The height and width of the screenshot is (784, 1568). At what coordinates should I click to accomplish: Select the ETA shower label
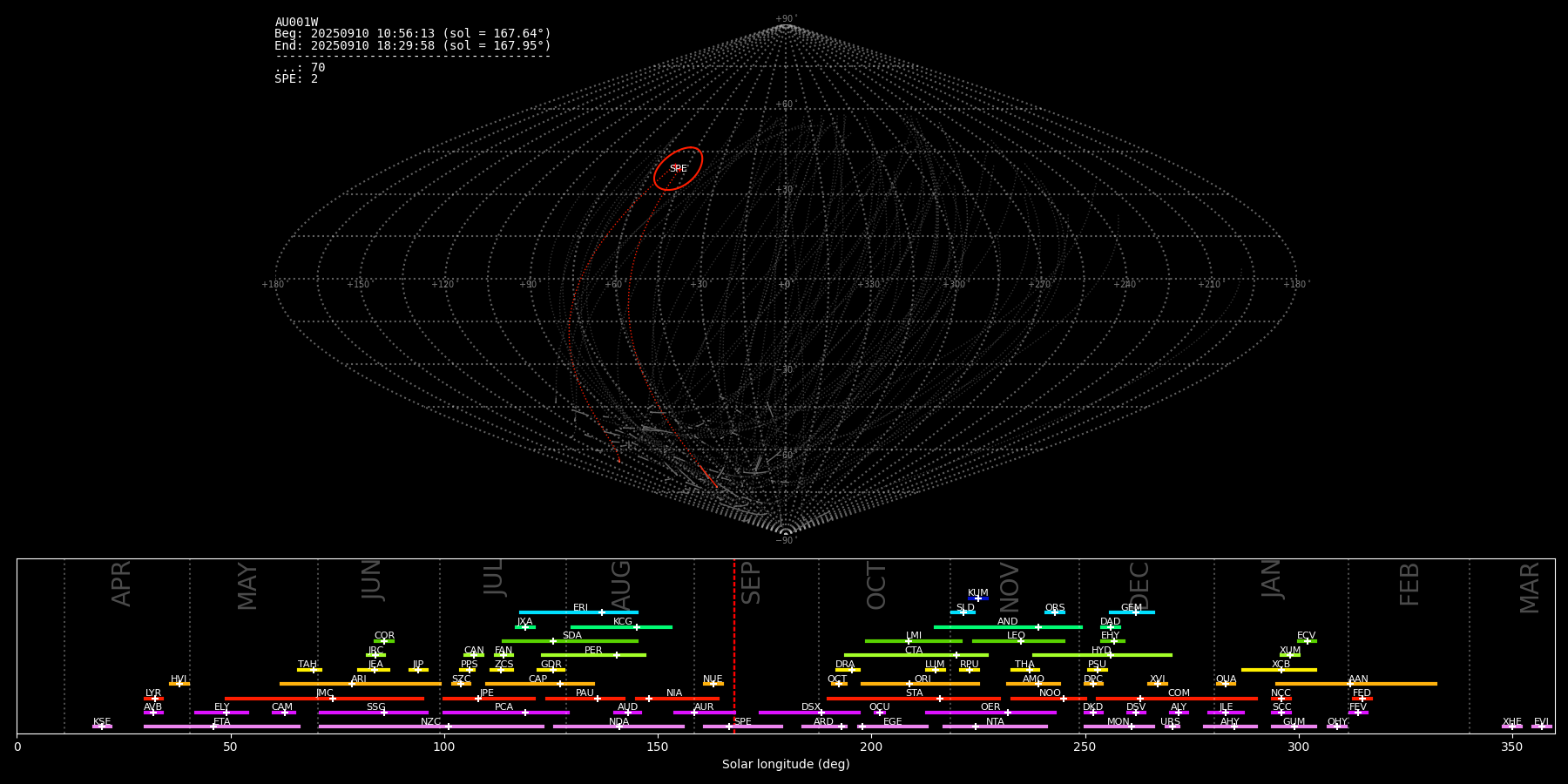[222, 722]
